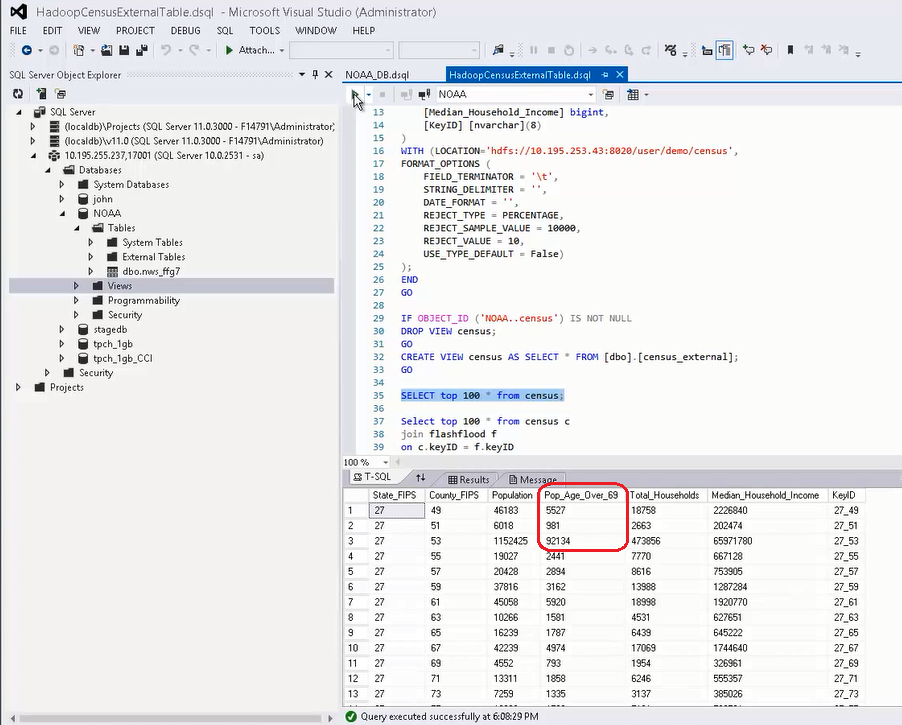Switch to the Message tab

coord(533,479)
